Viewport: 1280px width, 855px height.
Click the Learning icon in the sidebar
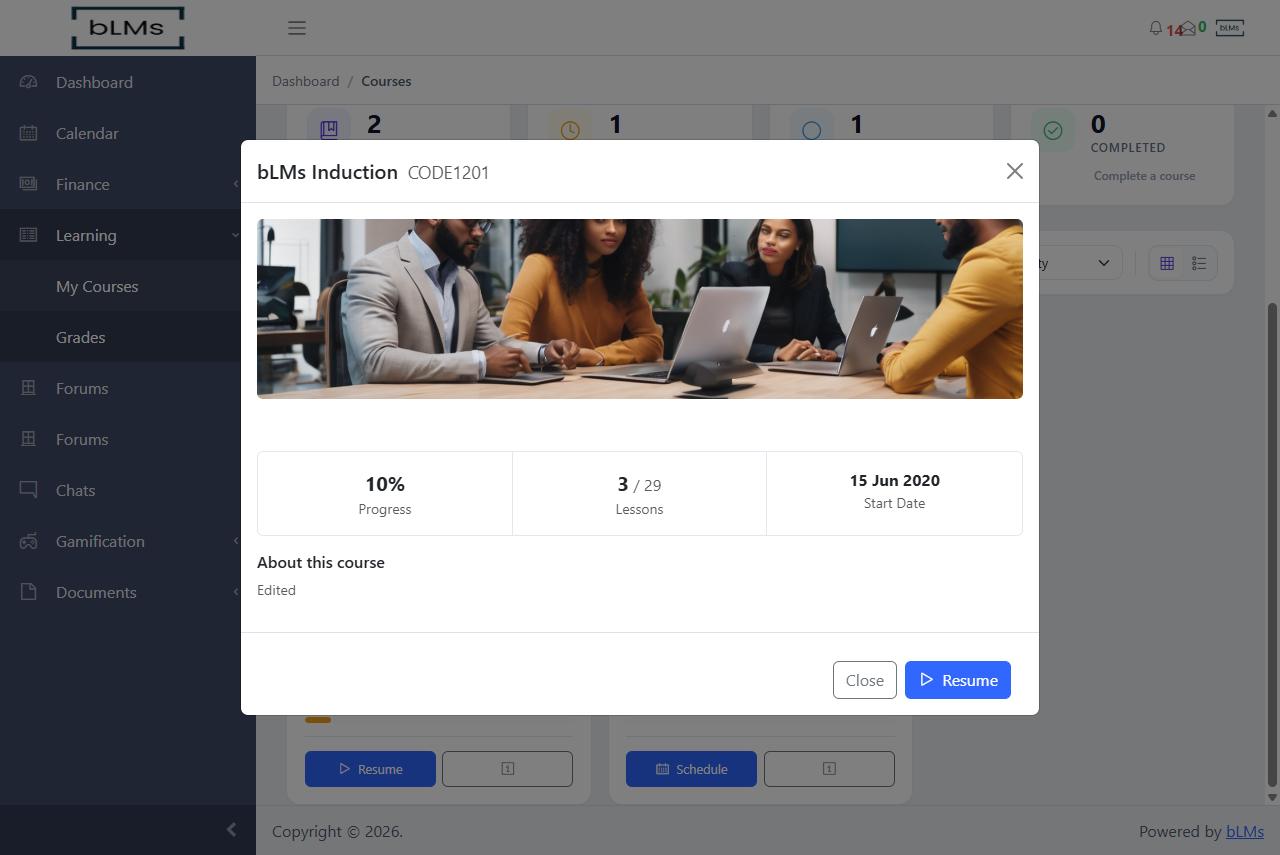(x=28, y=235)
